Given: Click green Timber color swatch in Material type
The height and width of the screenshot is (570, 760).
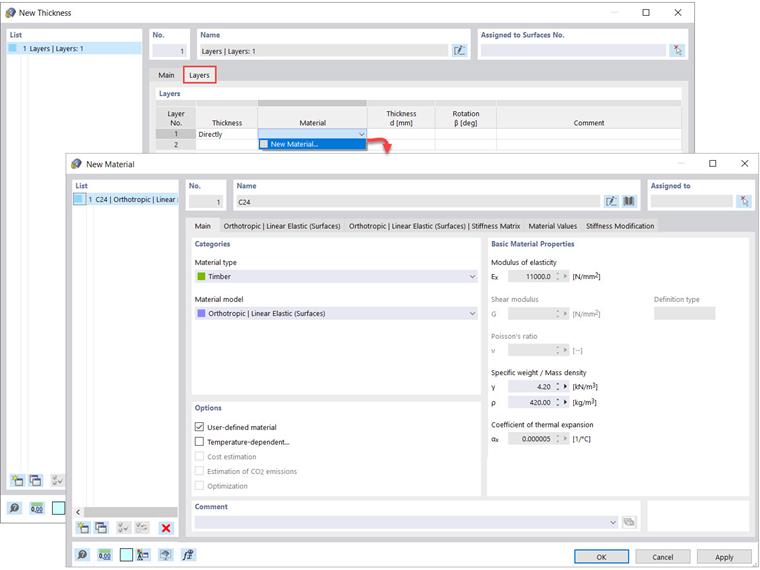Looking at the screenshot, I should point(201,276).
